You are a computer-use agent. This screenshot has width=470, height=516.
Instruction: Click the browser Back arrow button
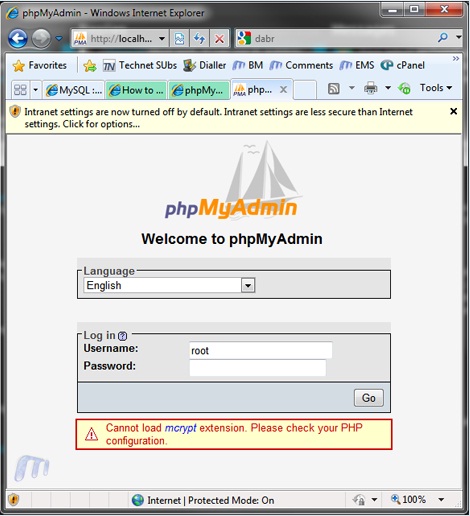18,38
